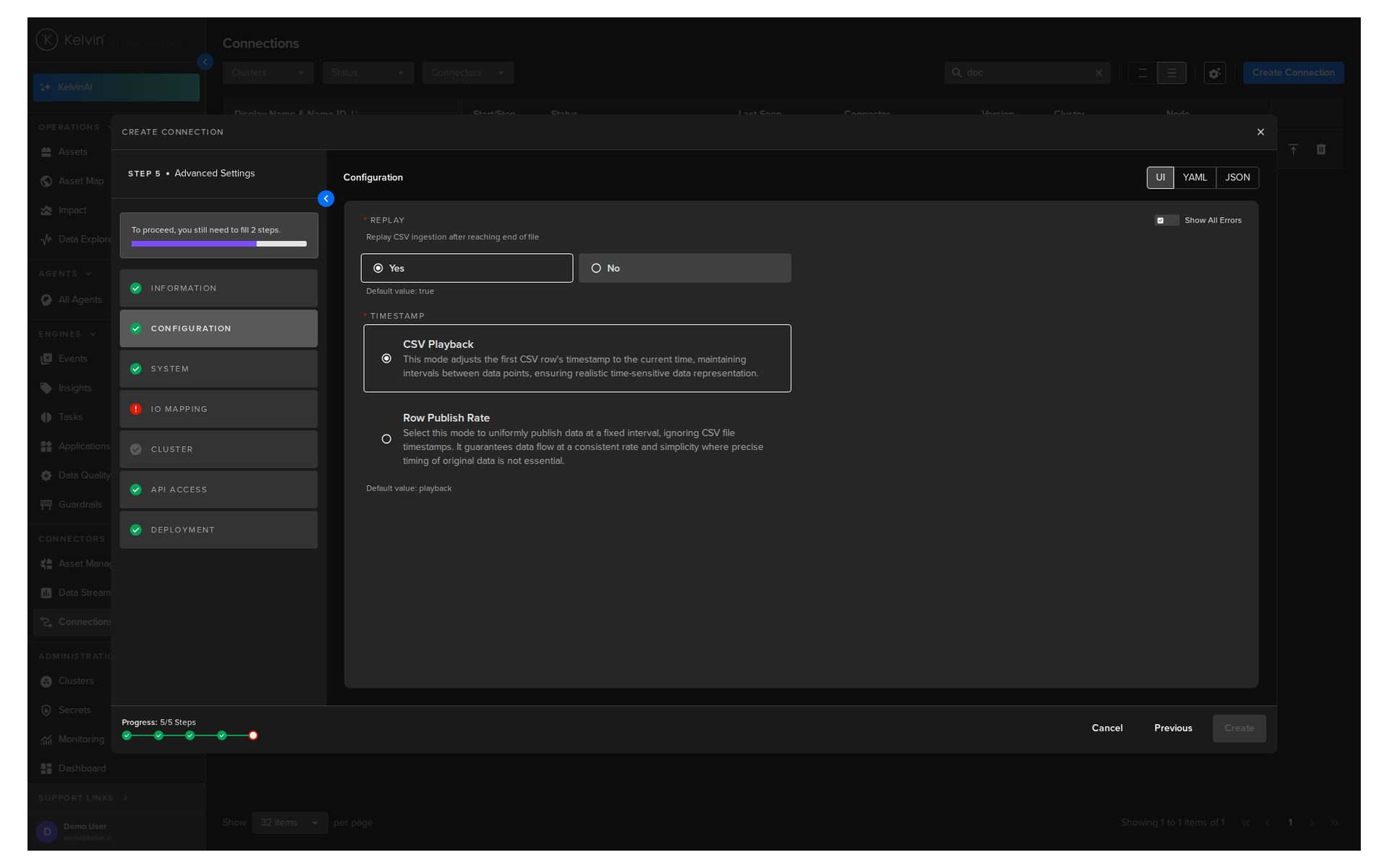The image size is (1389, 868).
Task: Click the table settings gear icon
Action: pos(1215,73)
